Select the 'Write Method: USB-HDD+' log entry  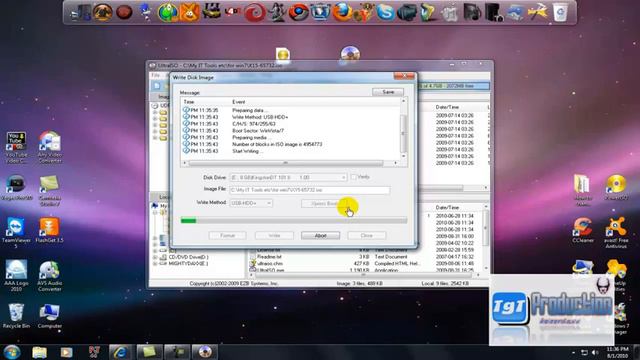tap(260, 117)
